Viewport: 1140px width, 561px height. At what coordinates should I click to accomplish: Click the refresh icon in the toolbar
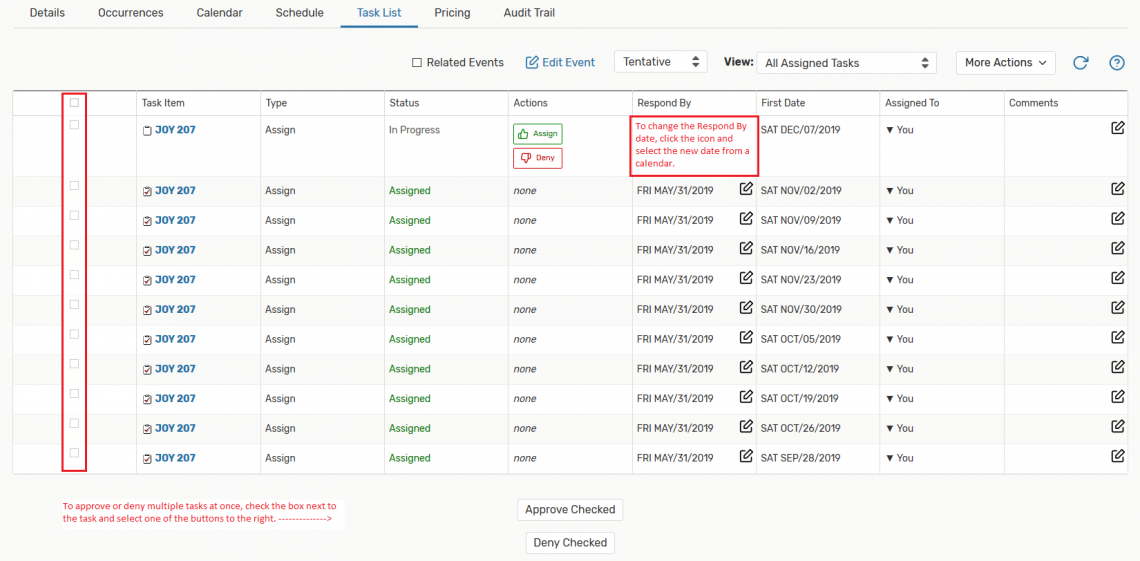(x=1080, y=63)
